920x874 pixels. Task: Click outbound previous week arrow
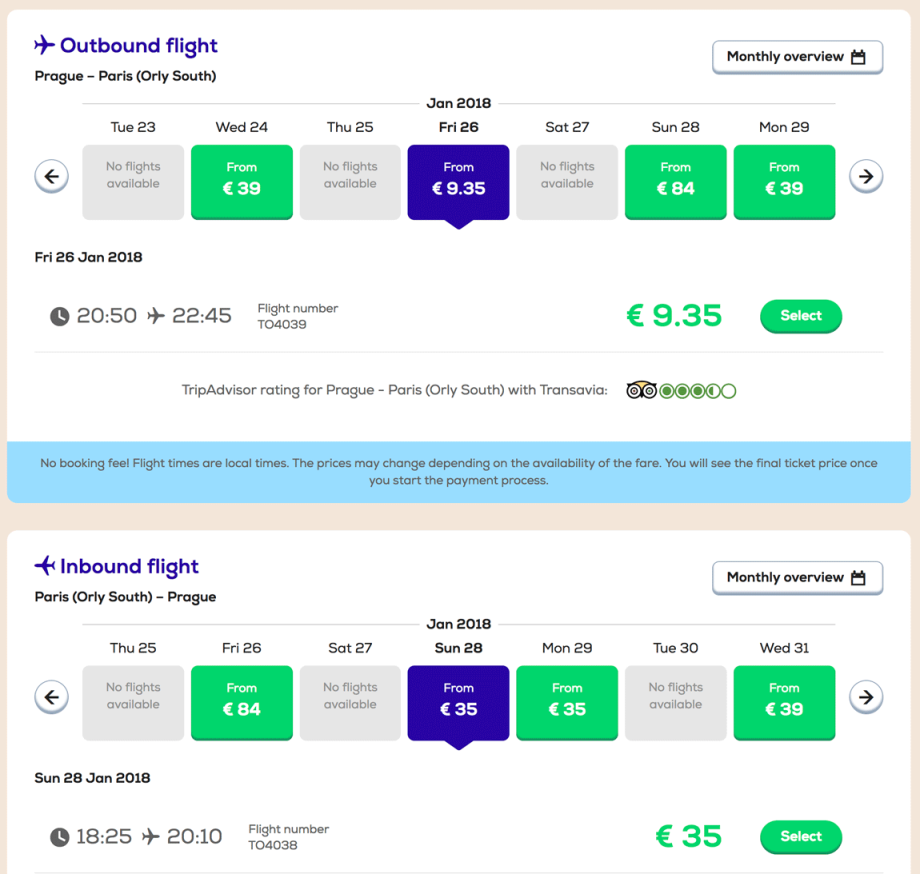[x=52, y=177]
